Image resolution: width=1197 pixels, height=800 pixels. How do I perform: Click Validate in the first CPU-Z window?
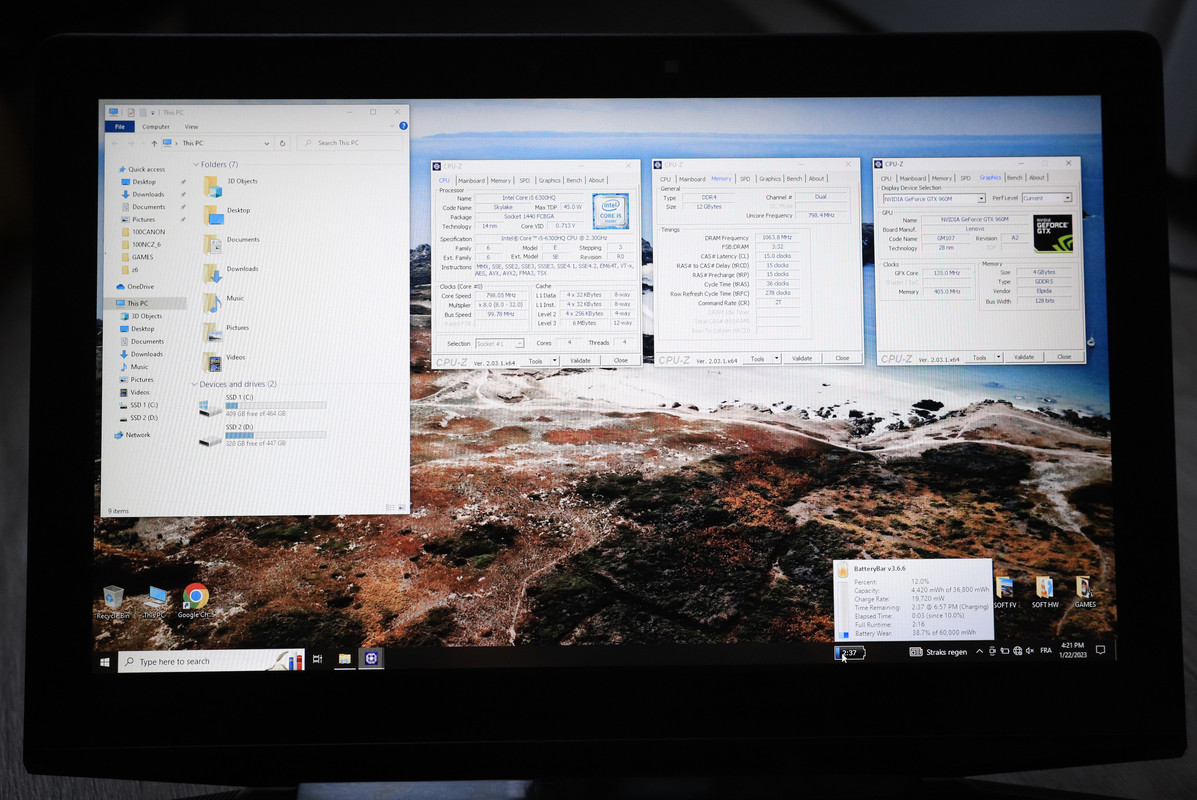(580, 360)
